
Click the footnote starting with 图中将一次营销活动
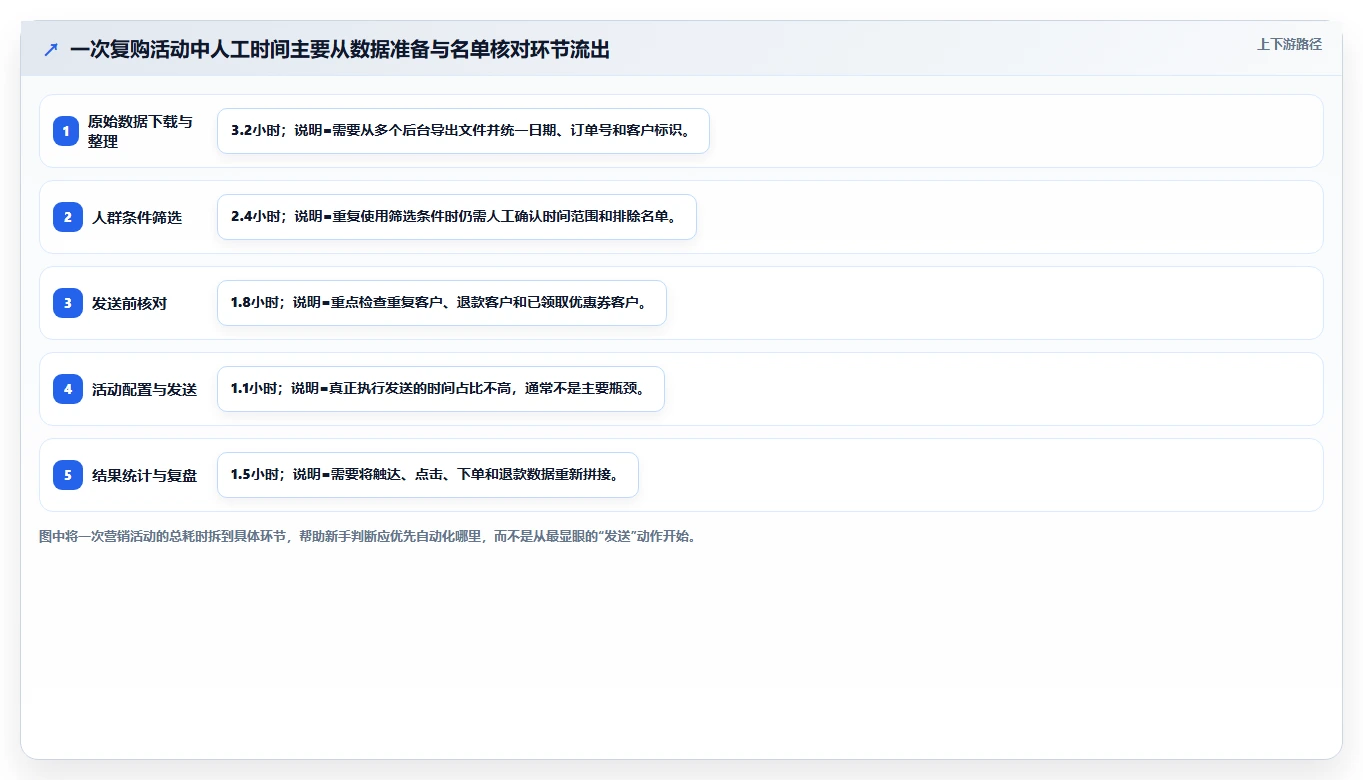pyautogui.click(x=367, y=536)
